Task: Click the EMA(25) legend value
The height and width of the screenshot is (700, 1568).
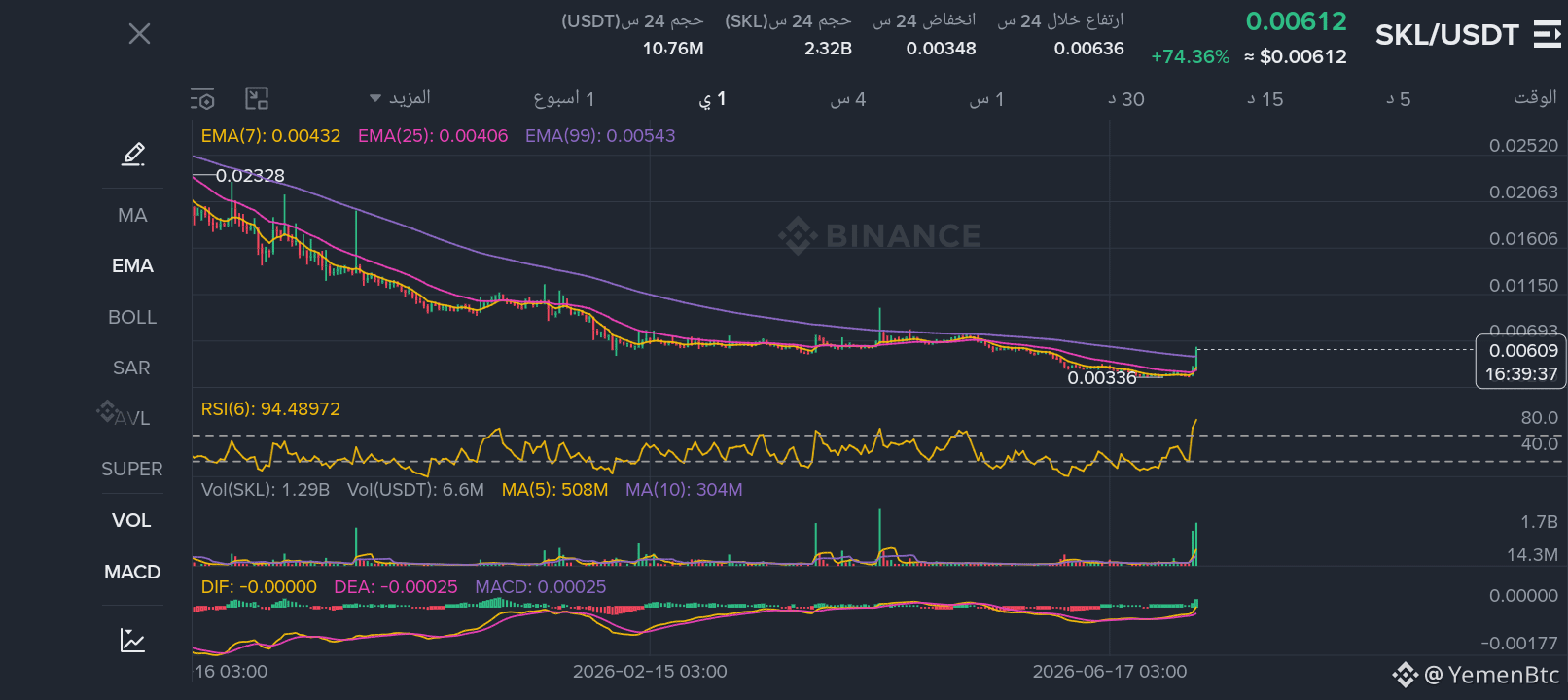Action: tap(433, 136)
